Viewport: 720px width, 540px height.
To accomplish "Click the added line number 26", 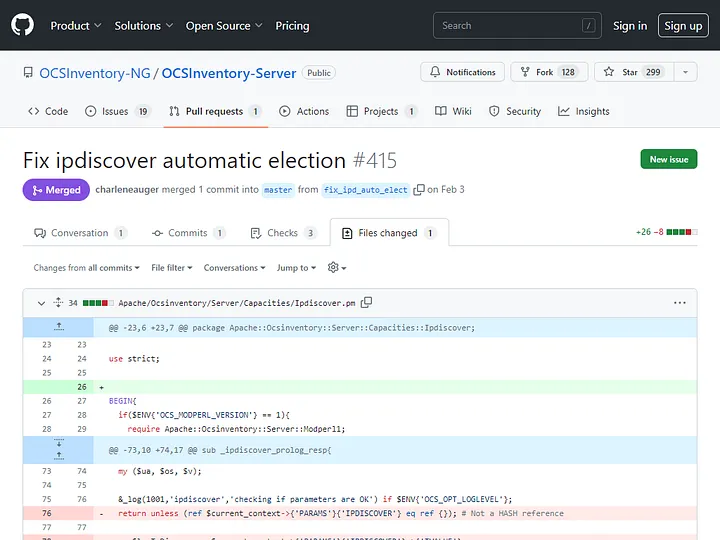I will 81,387.
